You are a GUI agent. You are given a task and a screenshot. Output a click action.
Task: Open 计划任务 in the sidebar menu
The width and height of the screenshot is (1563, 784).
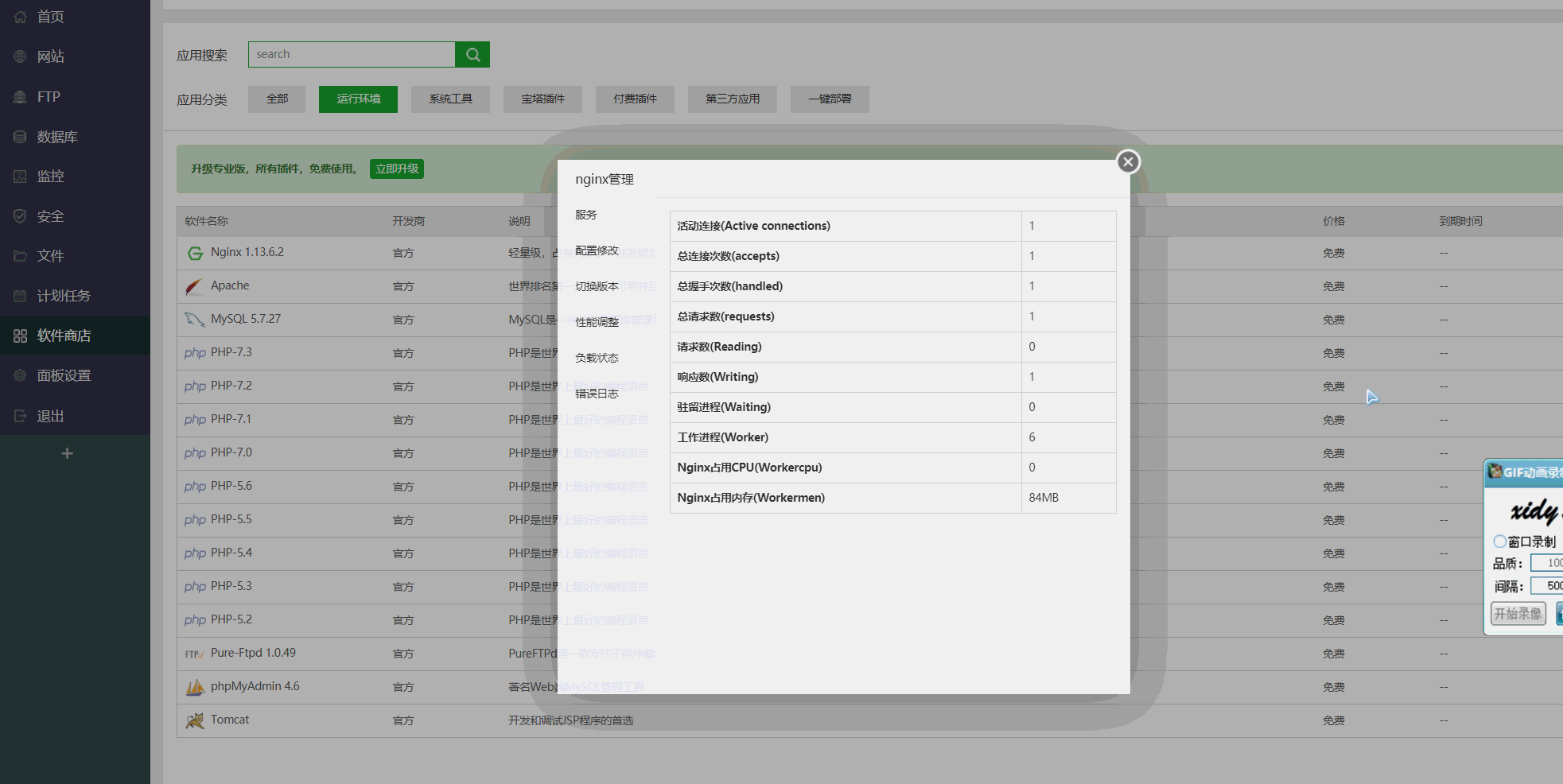coord(64,296)
